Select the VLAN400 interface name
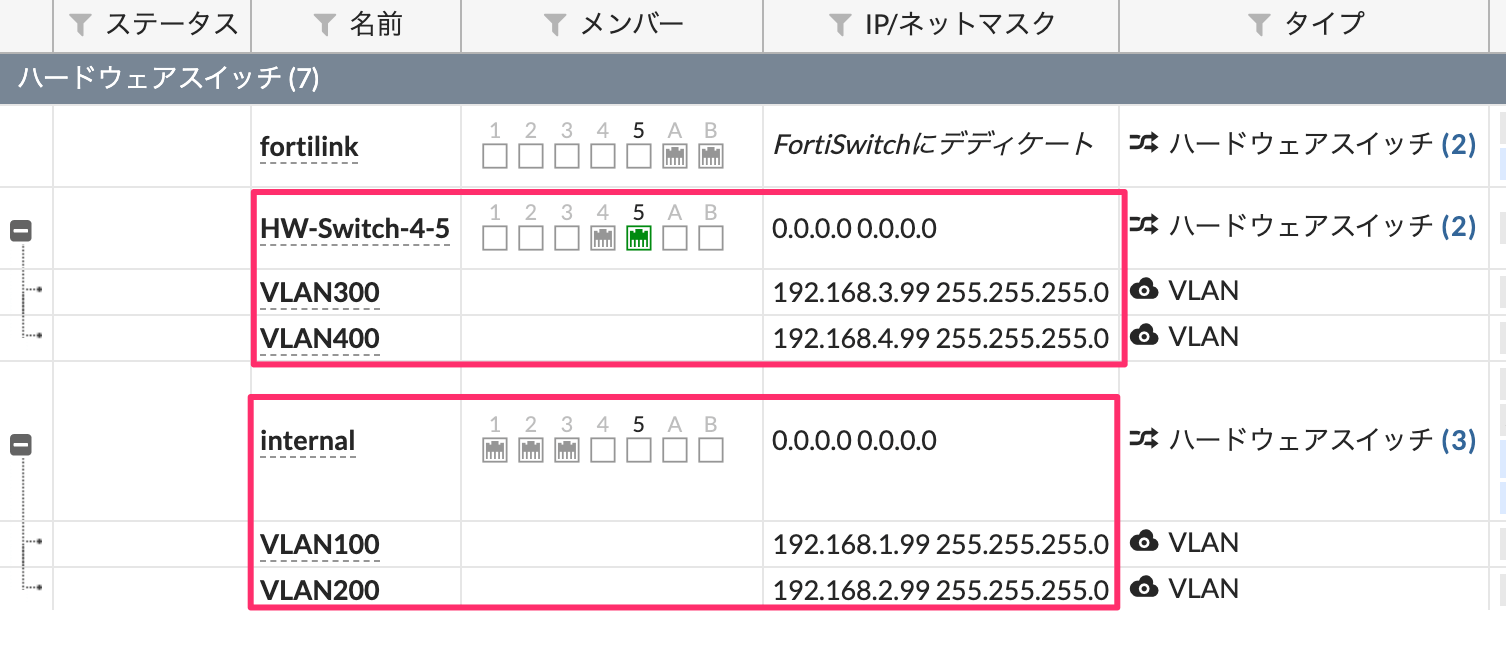This screenshot has width=1506, height=652. pos(319,338)
